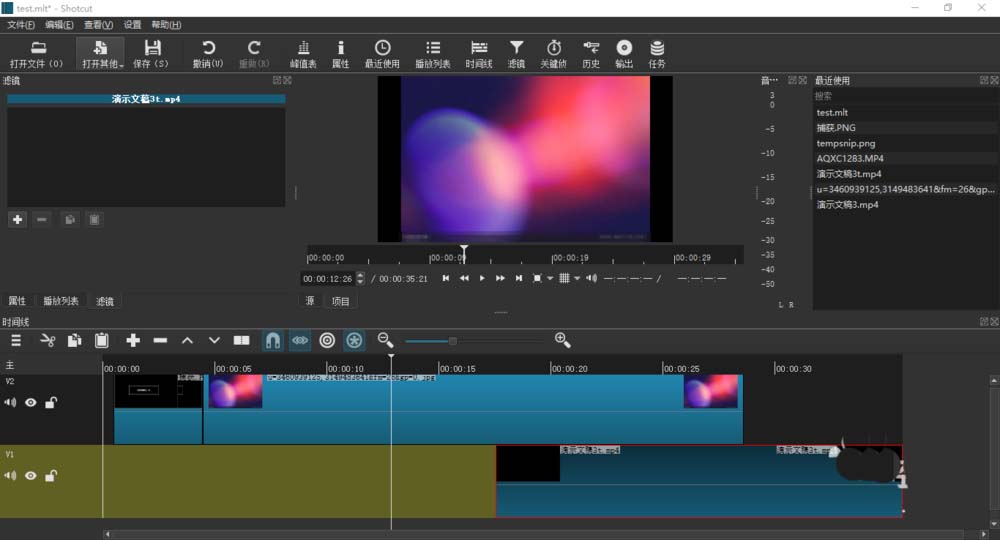
Task: Switch to the 播放列表 tab
Action: (x=60, y=301)
